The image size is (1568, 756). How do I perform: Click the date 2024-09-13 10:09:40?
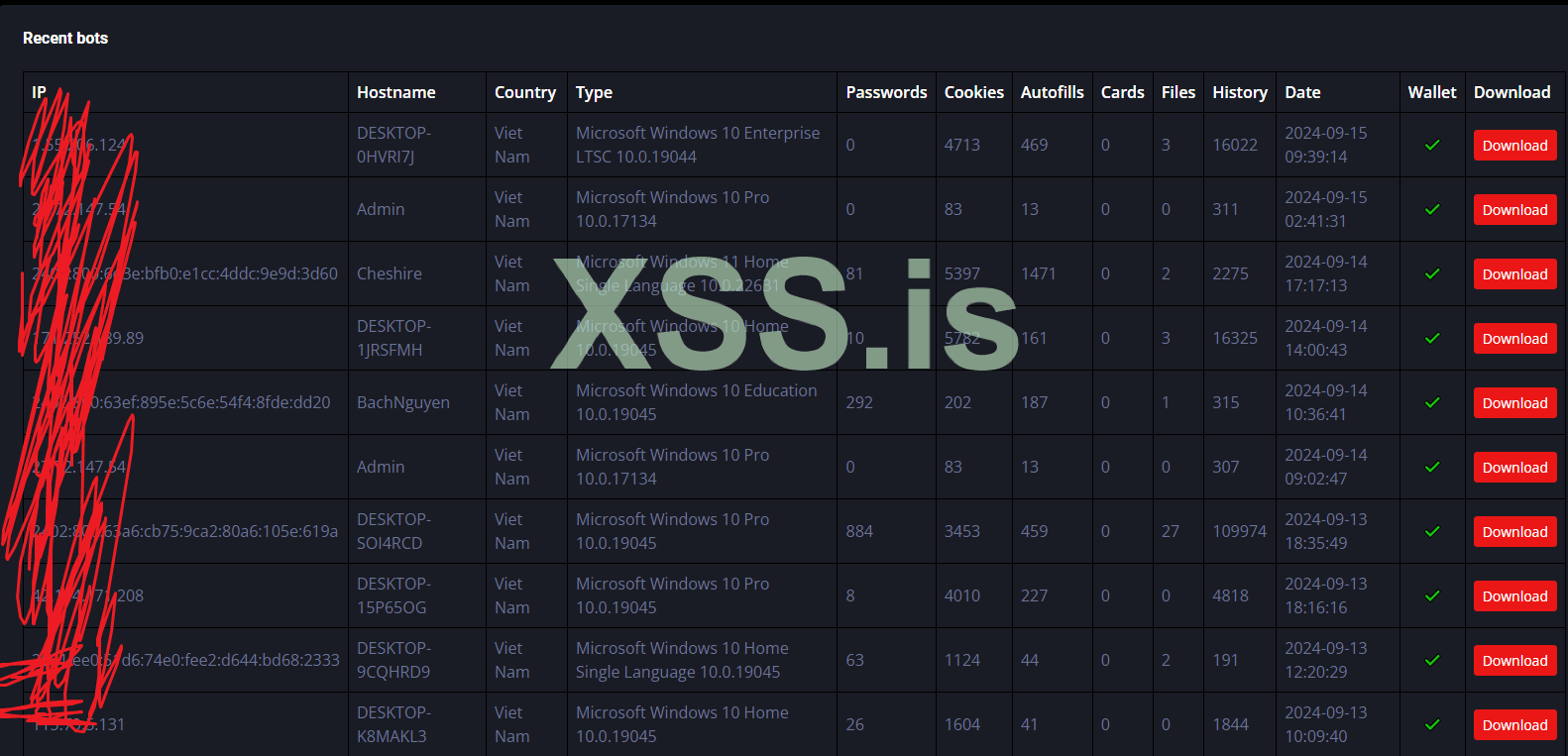(1326, 724)
